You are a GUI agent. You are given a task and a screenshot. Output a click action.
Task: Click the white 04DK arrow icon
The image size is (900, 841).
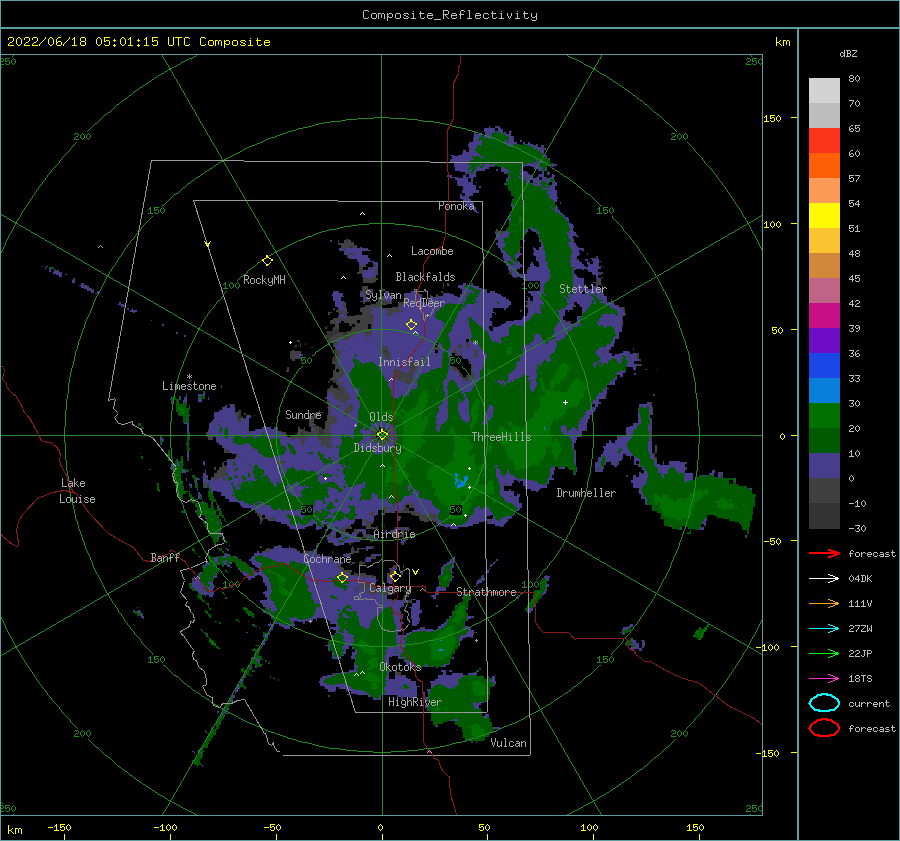click(824, 578)
